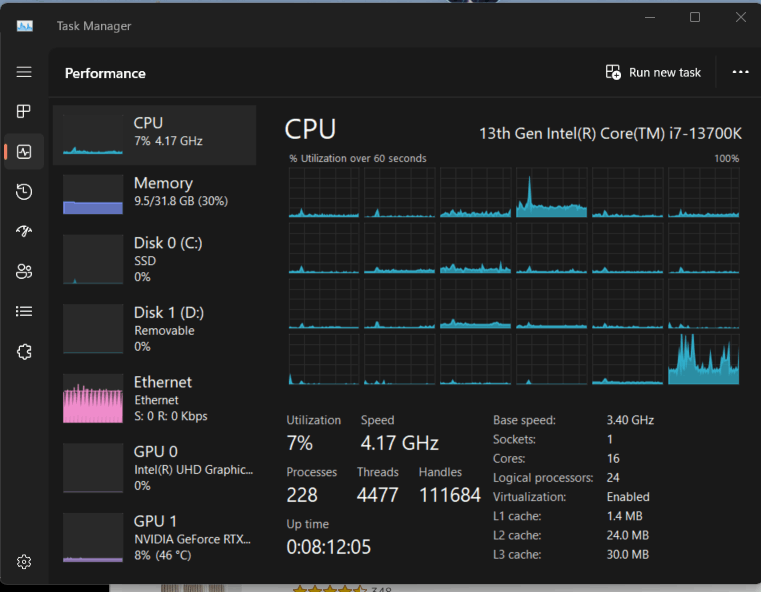Open Task Manager settings gear
The width and height of the screenshot is (761, 592).
(24, 562)
